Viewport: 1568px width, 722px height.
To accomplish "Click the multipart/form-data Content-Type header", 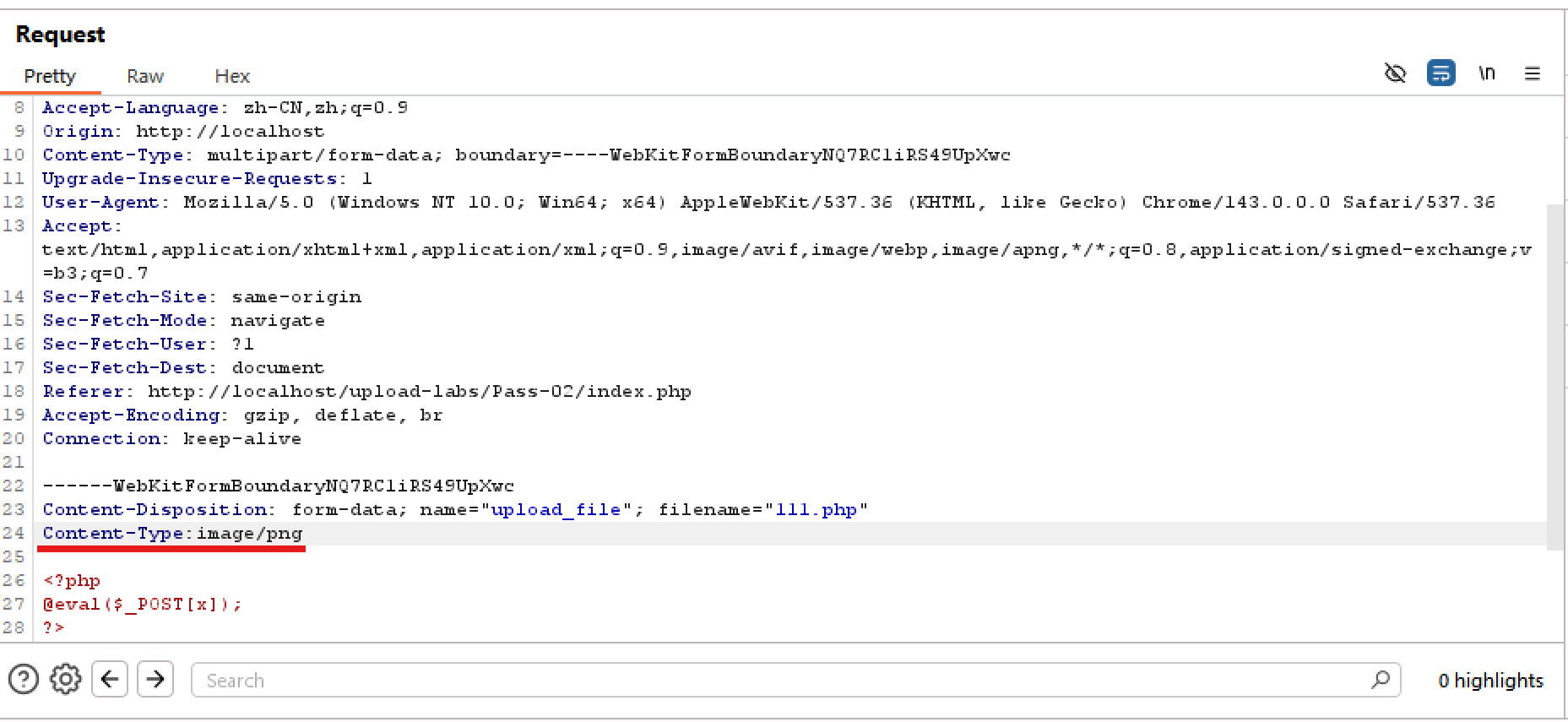I will [526, 155].
